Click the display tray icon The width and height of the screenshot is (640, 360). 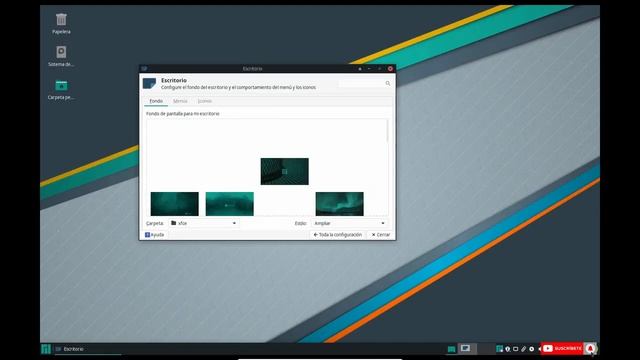[x=516, y=349]
